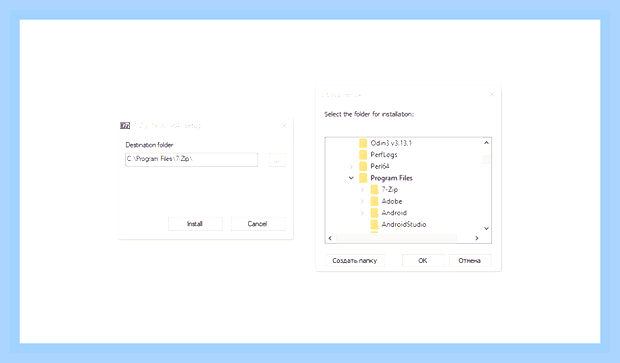
Task: Click the vertical scrollbar thumb in tree
Action: [x=486, y=160]
